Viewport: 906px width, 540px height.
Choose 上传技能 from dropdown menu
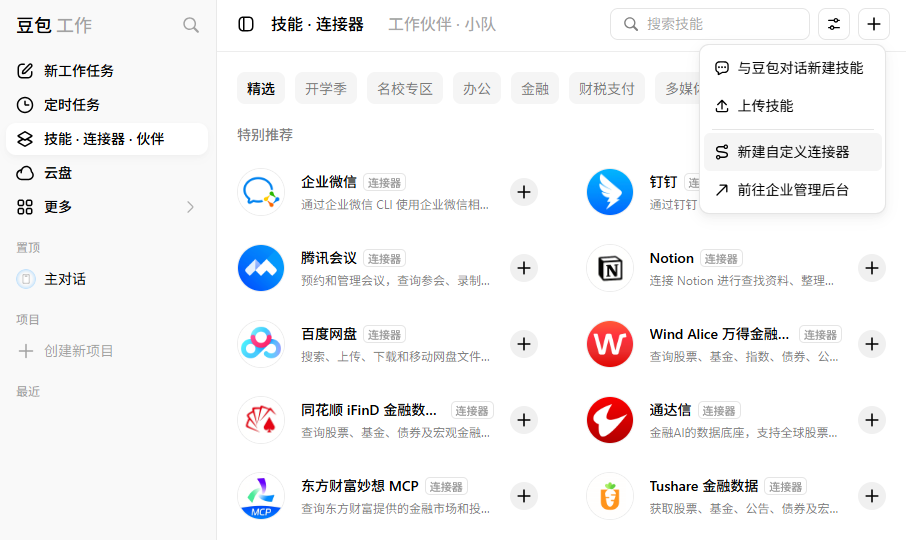point(792,106)
